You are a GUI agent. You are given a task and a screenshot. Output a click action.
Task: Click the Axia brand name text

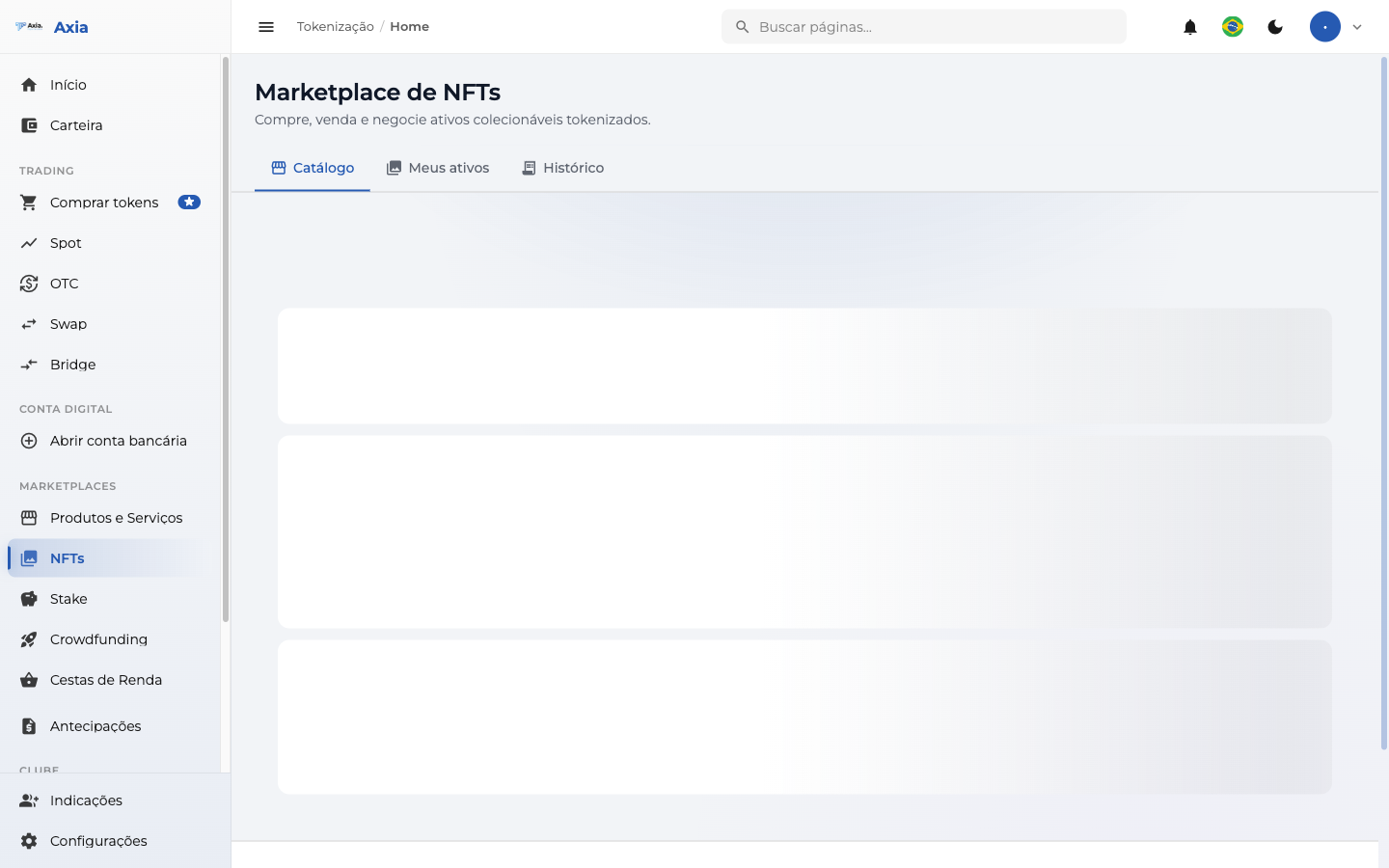pyautogui.click(x=70, y=27)
